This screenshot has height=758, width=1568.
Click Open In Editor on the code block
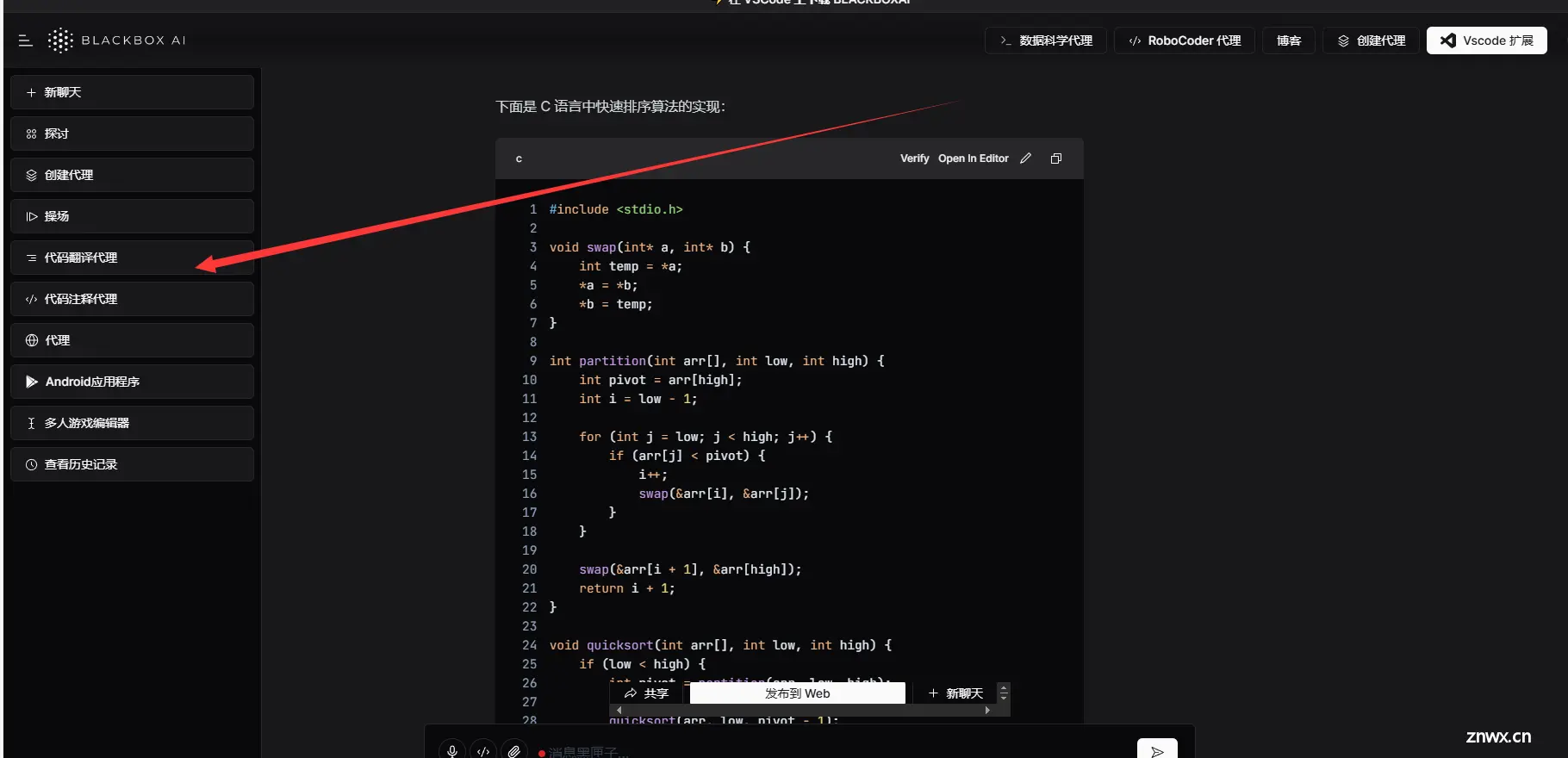(973, 158)
